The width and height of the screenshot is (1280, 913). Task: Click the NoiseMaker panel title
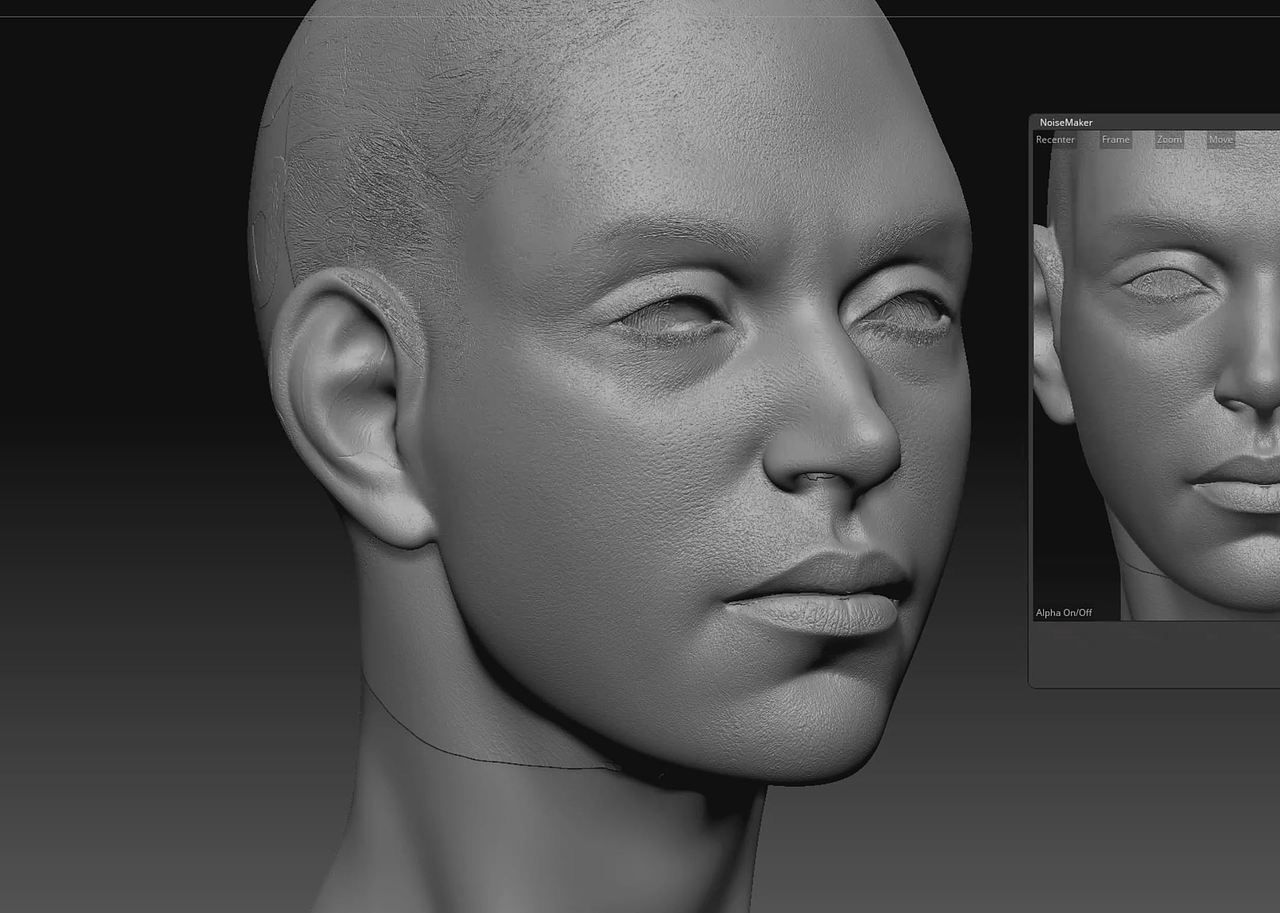tap(1066, 123)
